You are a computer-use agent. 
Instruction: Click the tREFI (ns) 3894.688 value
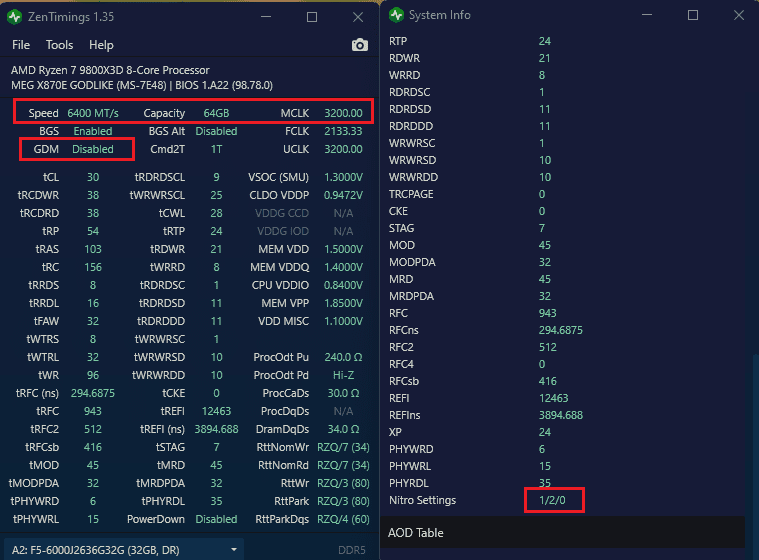pos(216,429)
